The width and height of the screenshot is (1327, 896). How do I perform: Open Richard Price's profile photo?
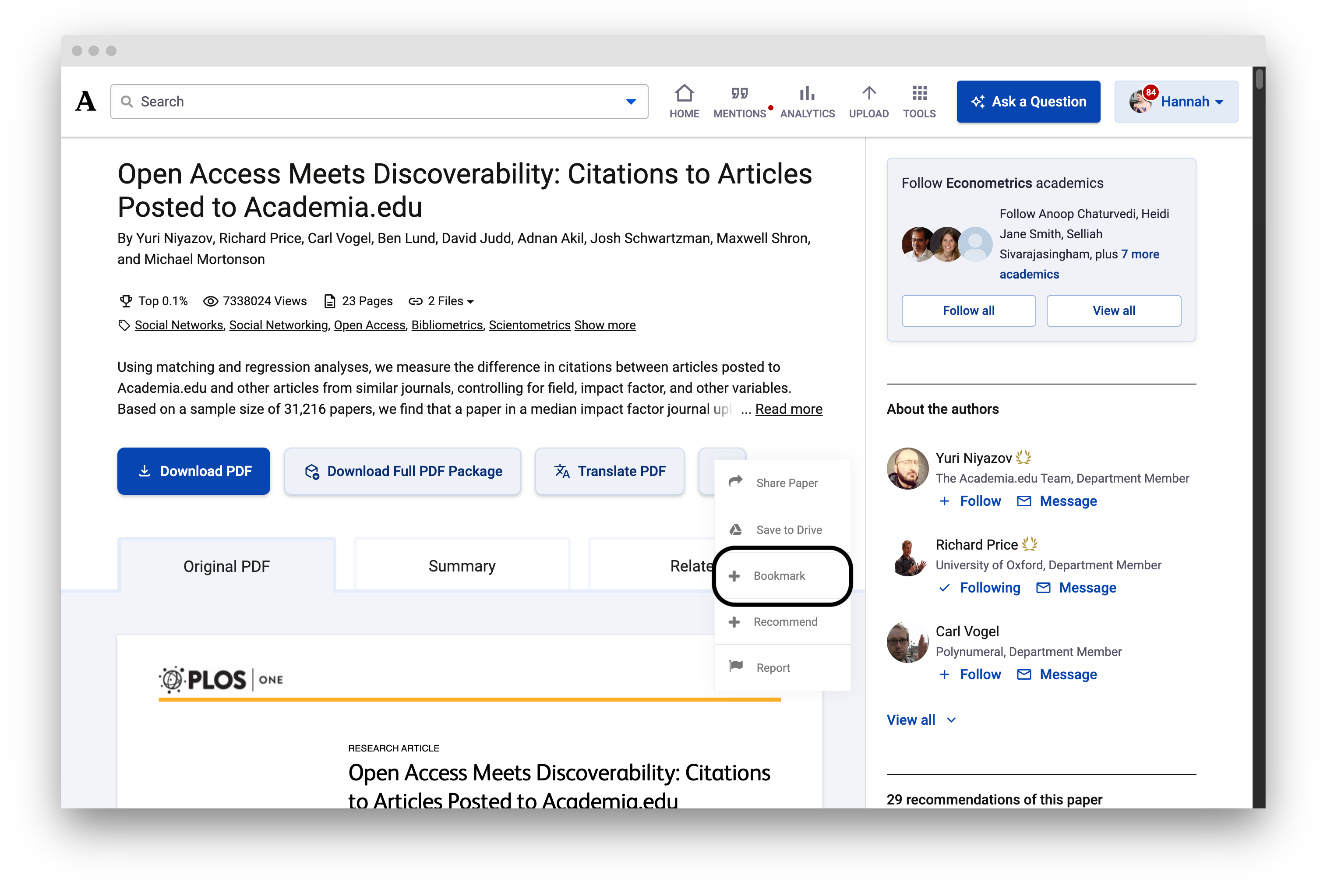point(907,556)
